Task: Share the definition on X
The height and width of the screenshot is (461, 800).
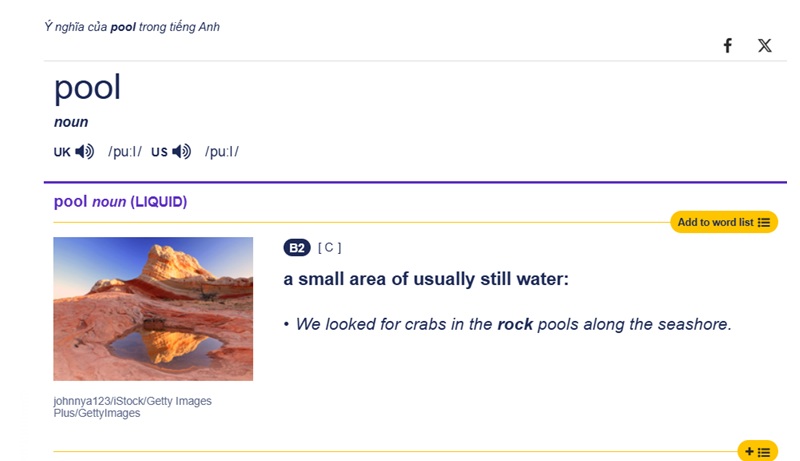Action: (764, 45)
